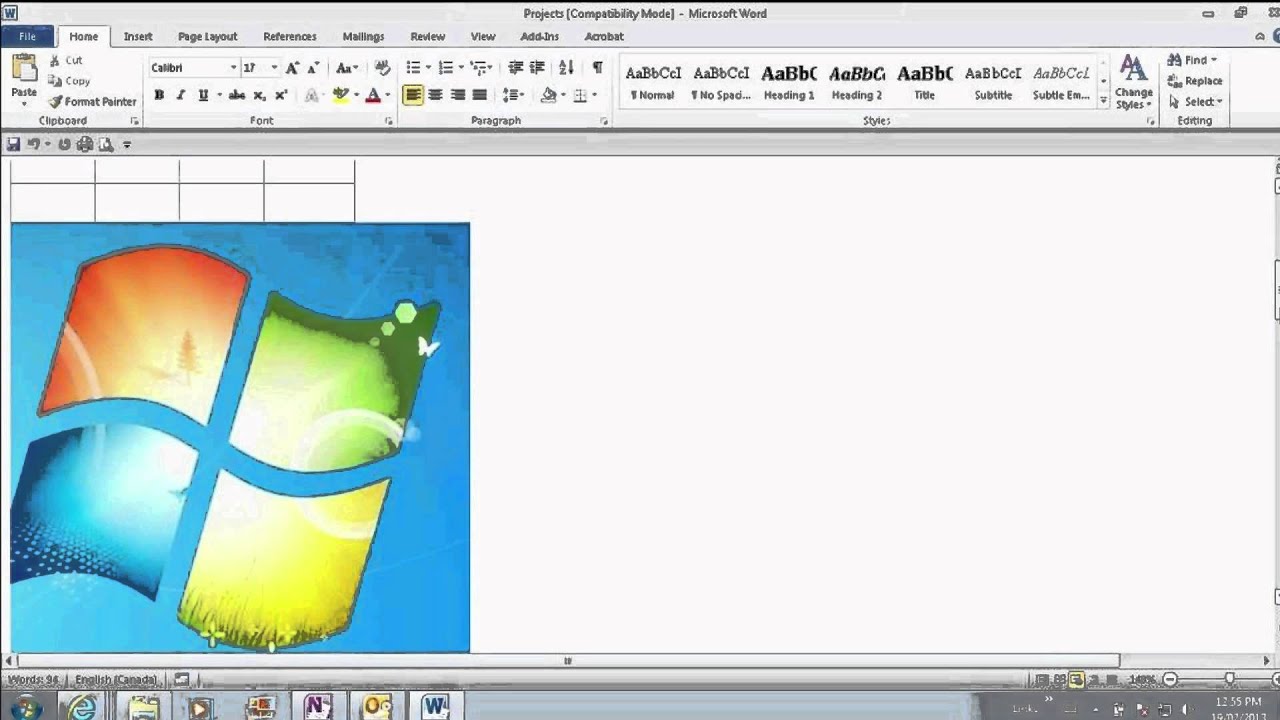This screenshot has width=1280, height=720.
Task: Open font color dropdown arrow
Action: 388,95
